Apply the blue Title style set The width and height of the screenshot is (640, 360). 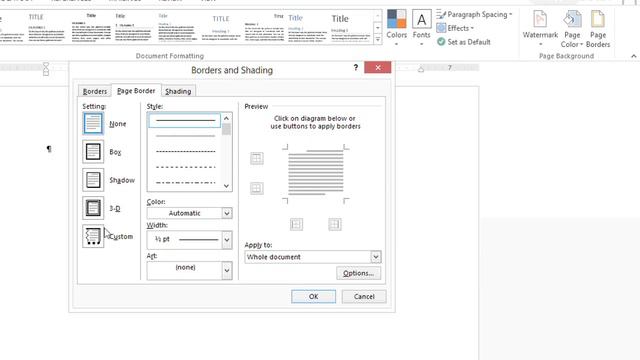click(307, 28)
